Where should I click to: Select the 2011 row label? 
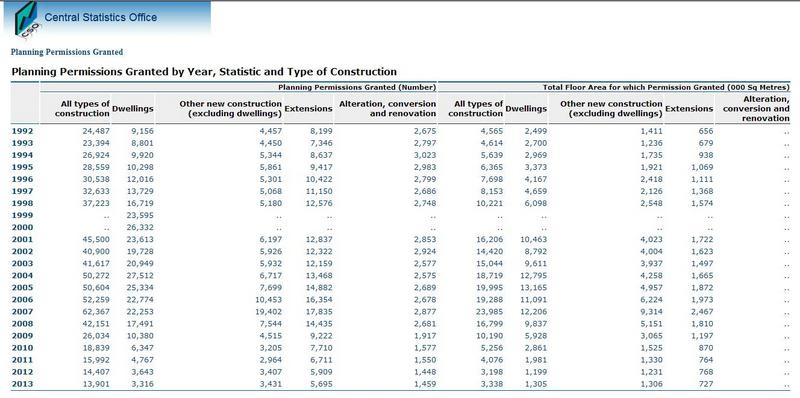[22, 360]
